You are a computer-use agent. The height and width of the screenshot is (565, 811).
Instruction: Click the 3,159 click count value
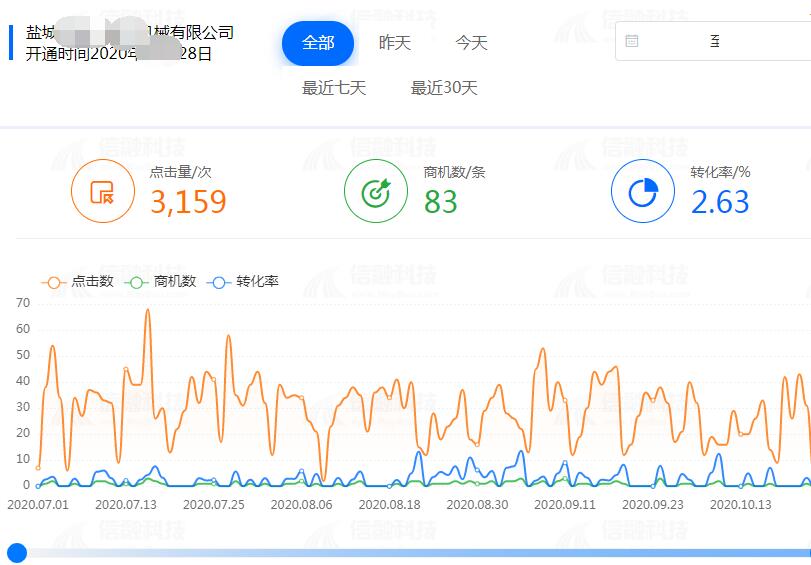coord(188,202)
